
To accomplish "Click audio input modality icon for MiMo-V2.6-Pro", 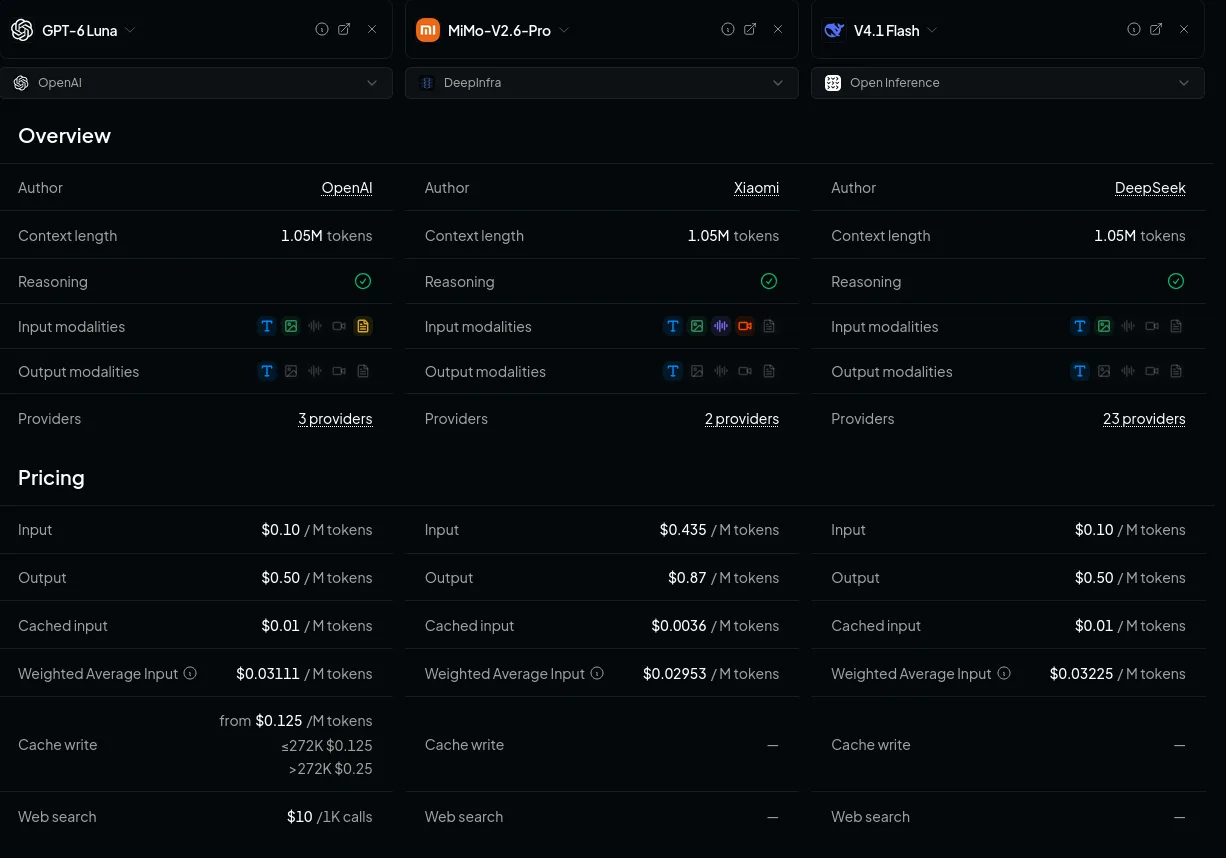I will 721,326.
